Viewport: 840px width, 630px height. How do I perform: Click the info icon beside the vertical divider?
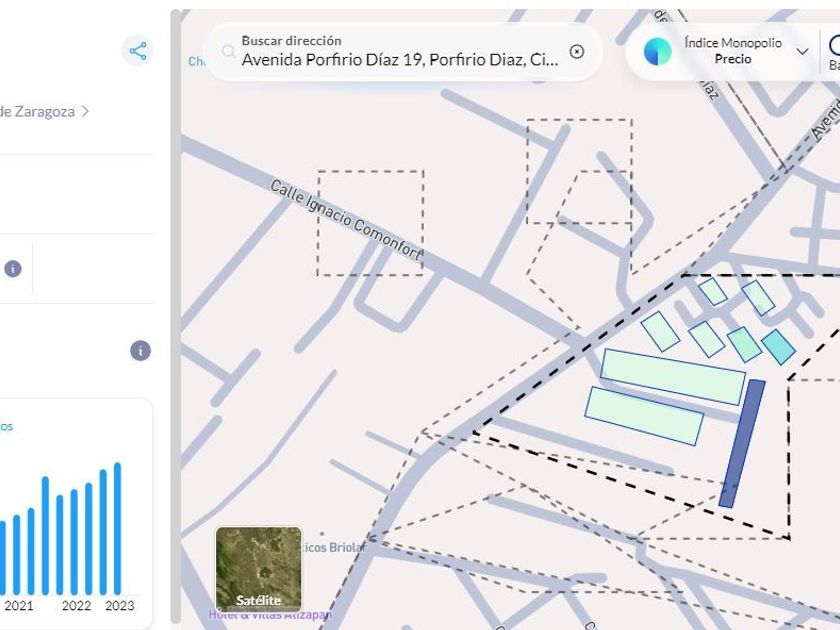pos(12,268)
